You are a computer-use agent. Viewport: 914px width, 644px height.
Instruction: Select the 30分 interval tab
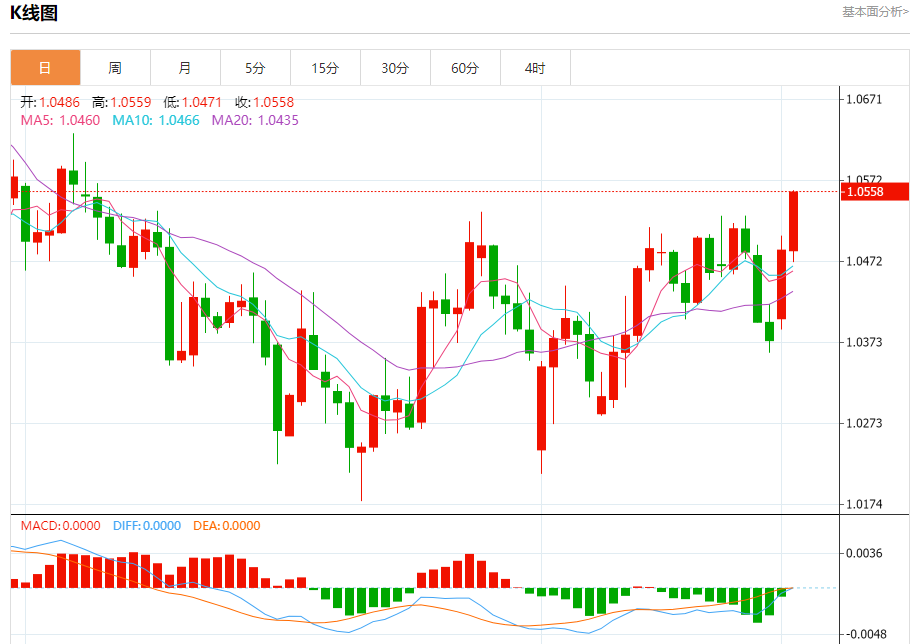click(395, 68)
